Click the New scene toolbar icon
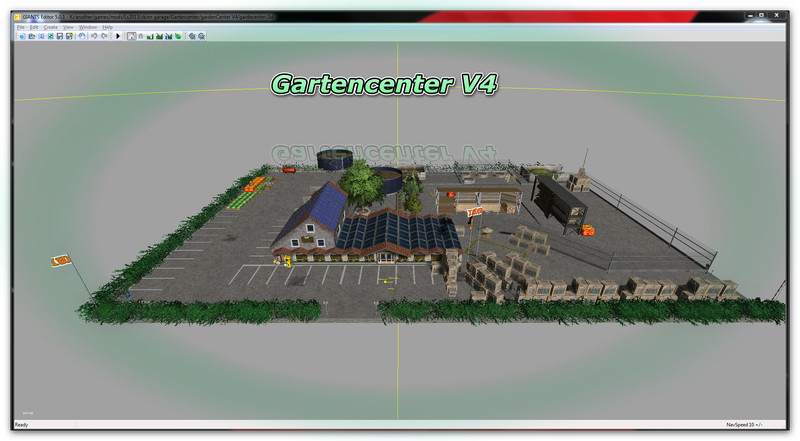800x441 pixels. [x=22, y=36]
